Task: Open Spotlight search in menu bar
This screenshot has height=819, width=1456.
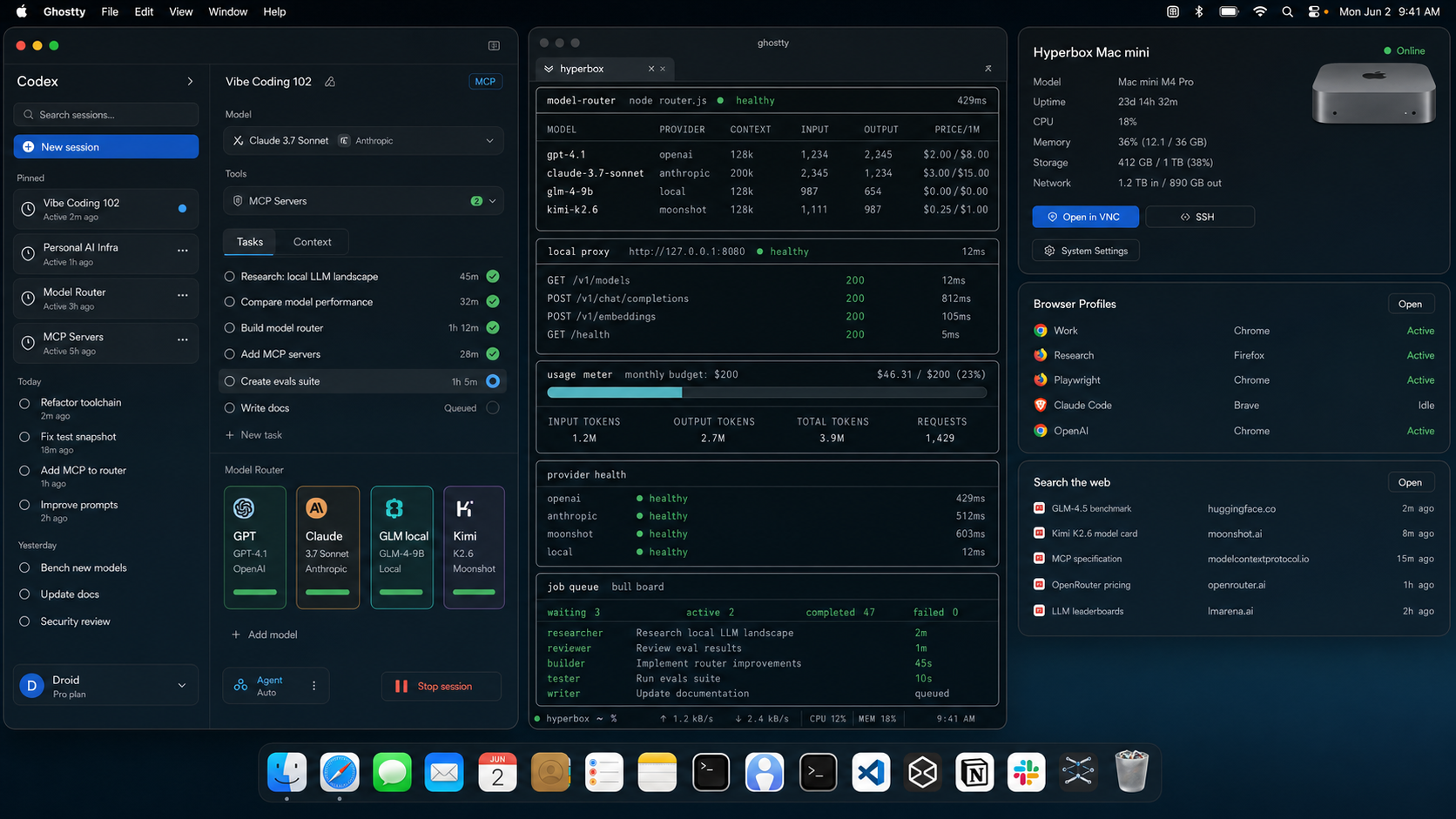Action: (x=1287, y=11)
